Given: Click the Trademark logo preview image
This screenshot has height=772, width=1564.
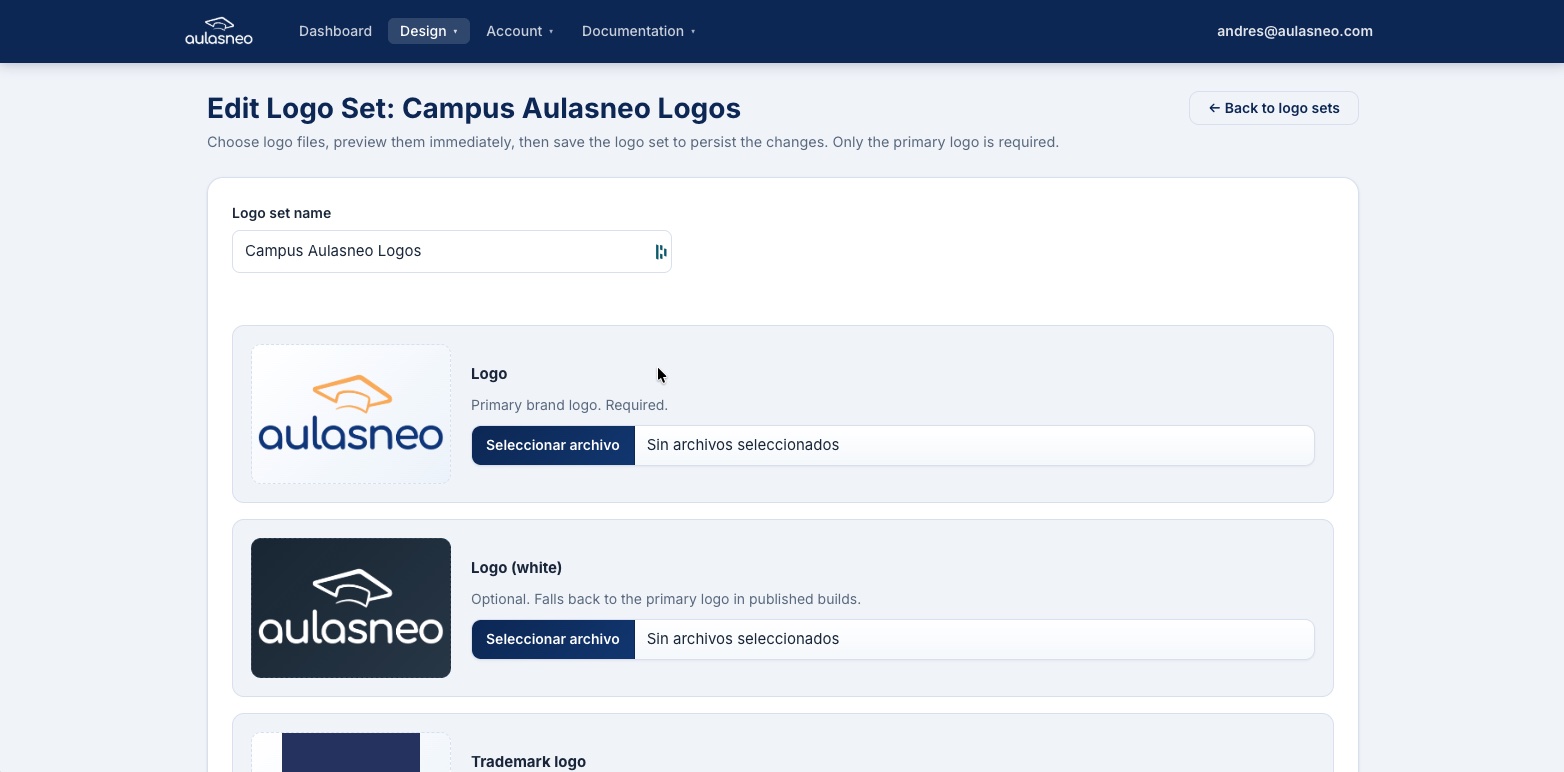Looking at the screenshot, I should [351, 752].
